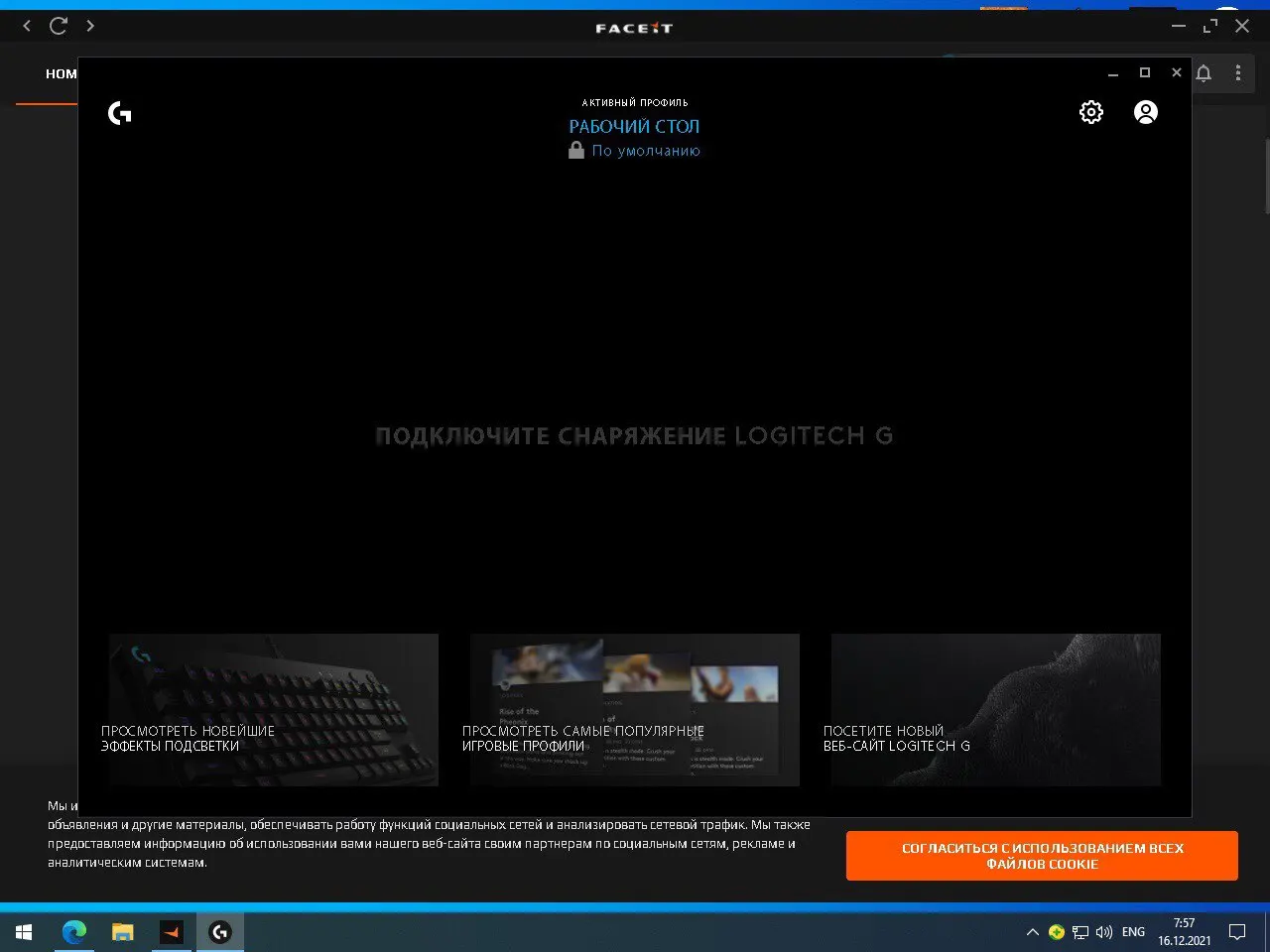1270x952 pixels.
Task: Click the FACEIT logo in the title bar
Action: 634,28
